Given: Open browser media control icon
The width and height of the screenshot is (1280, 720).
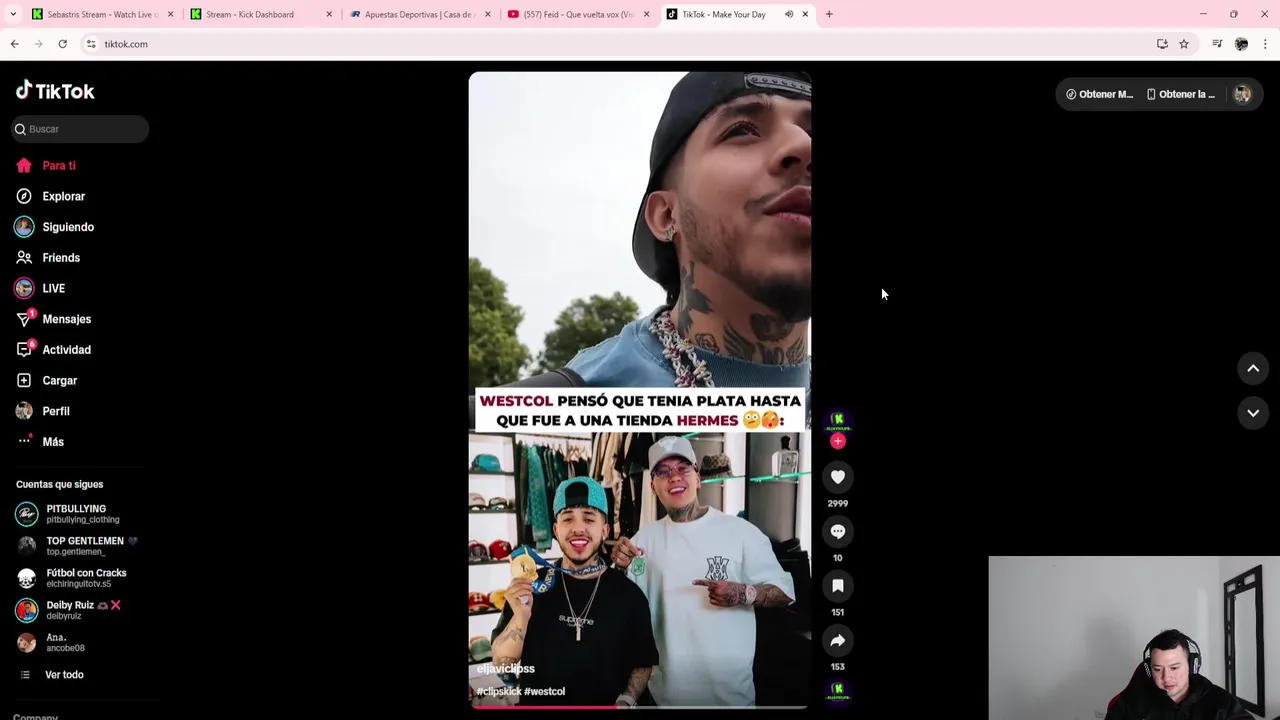Looking at the screenshot, I should point(1217,44).
